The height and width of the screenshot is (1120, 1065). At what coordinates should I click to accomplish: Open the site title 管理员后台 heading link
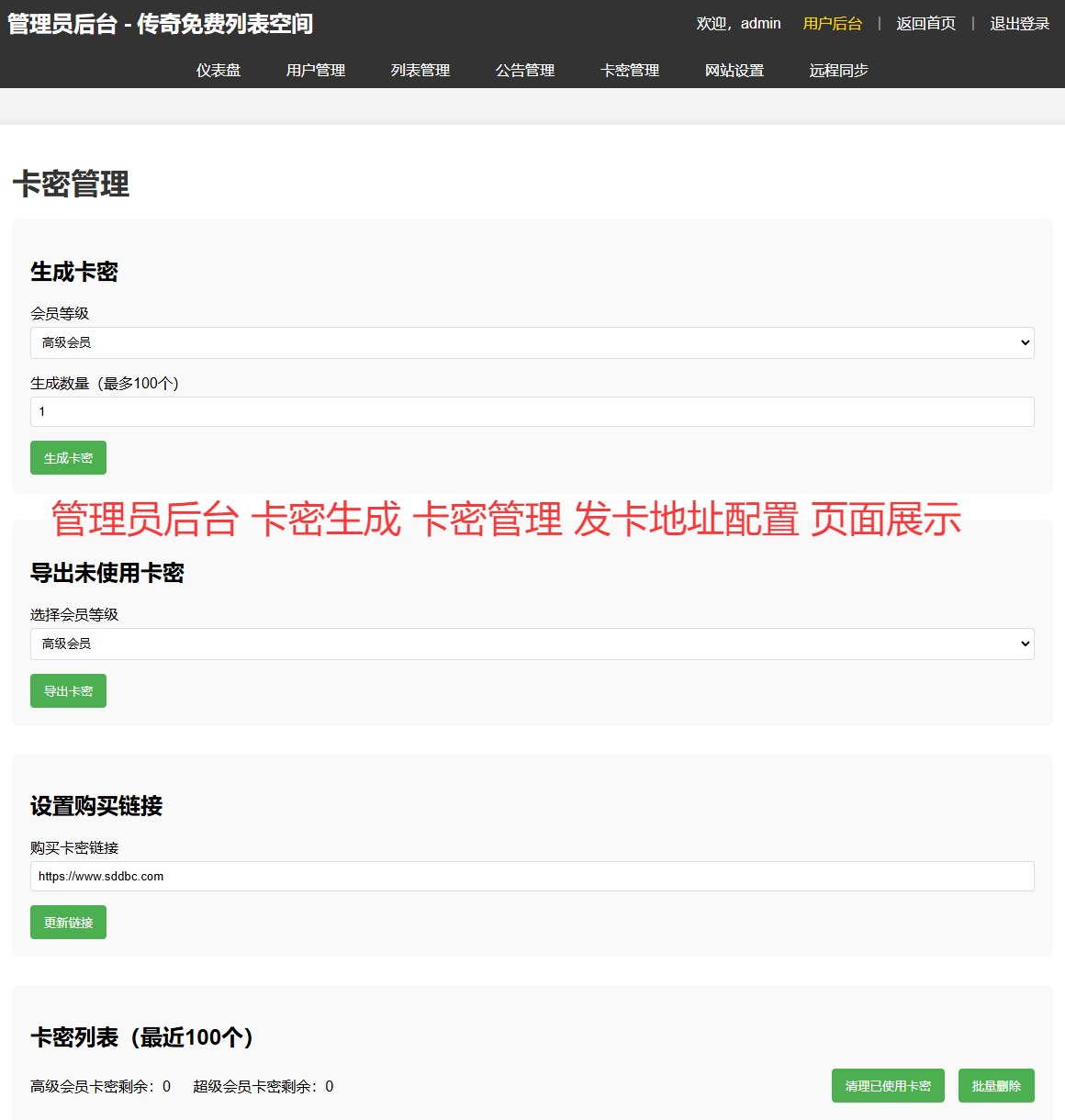pyautogui.click(x=161, y=24)
